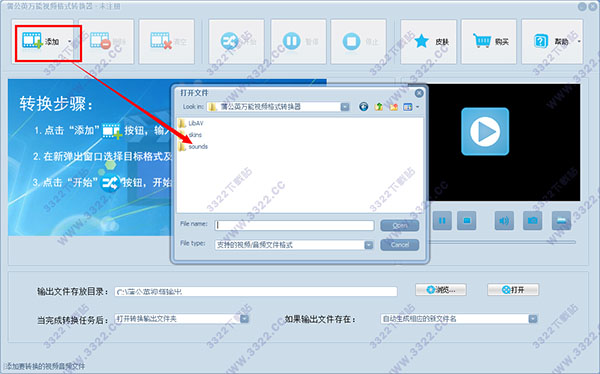Click the File name input field

point(294,225)
